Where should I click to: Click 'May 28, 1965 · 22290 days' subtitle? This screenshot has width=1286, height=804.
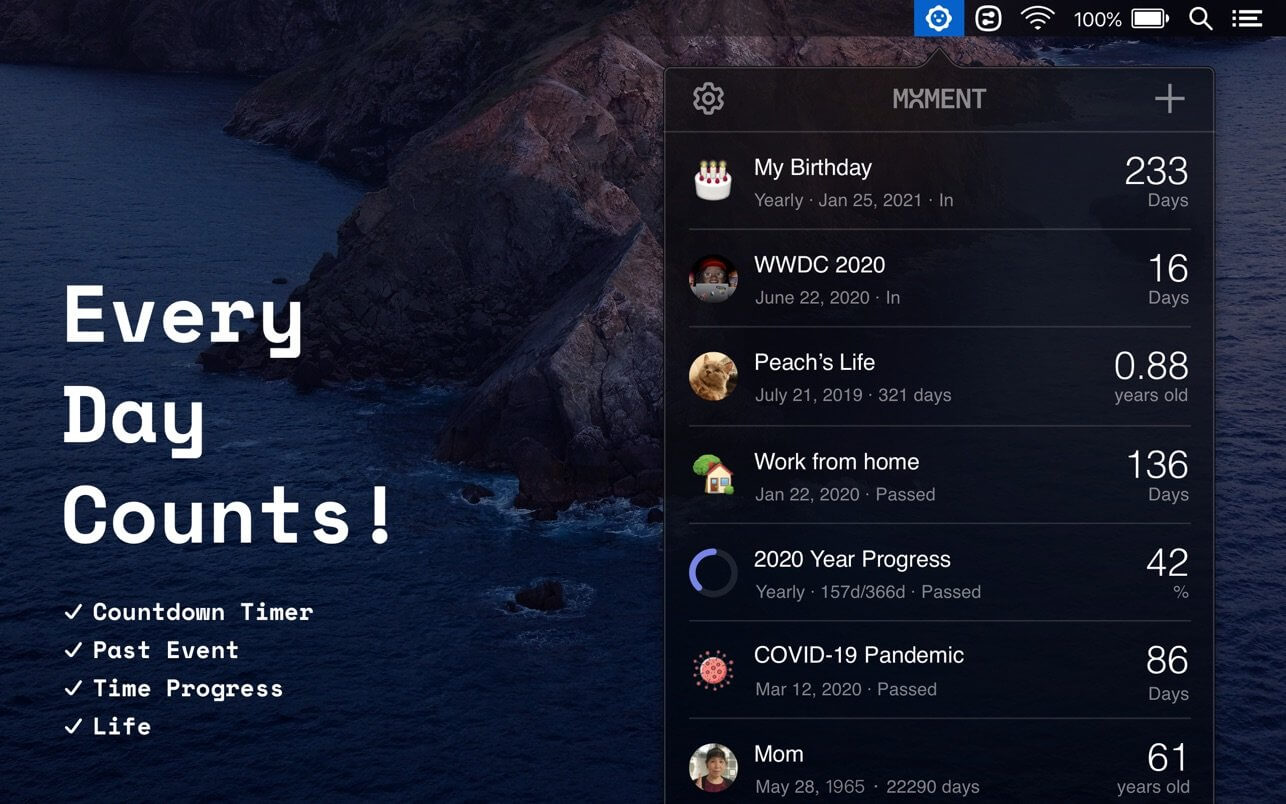(867, 787)
